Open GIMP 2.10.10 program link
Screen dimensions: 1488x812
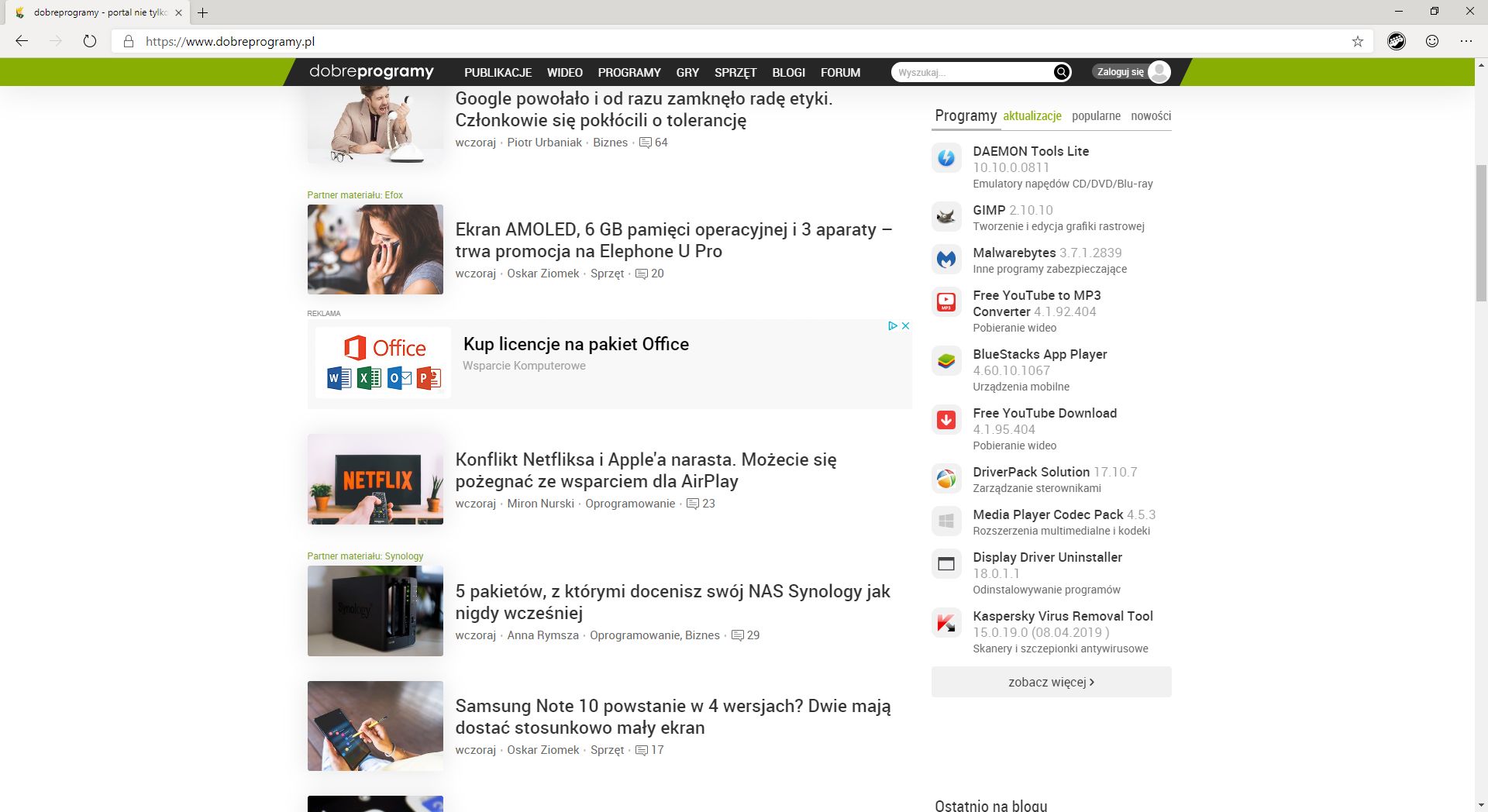[x=1013, y=210]
